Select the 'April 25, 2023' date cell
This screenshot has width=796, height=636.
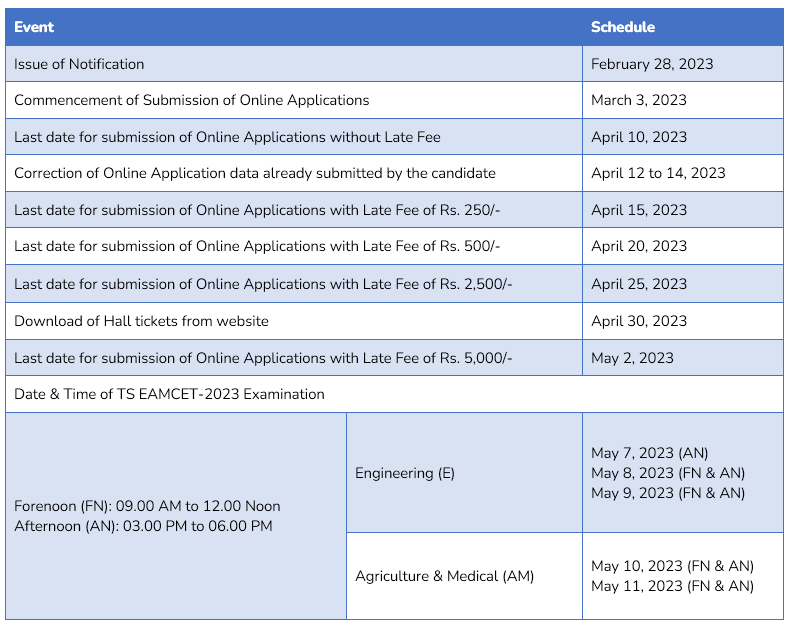coord(683,284)
